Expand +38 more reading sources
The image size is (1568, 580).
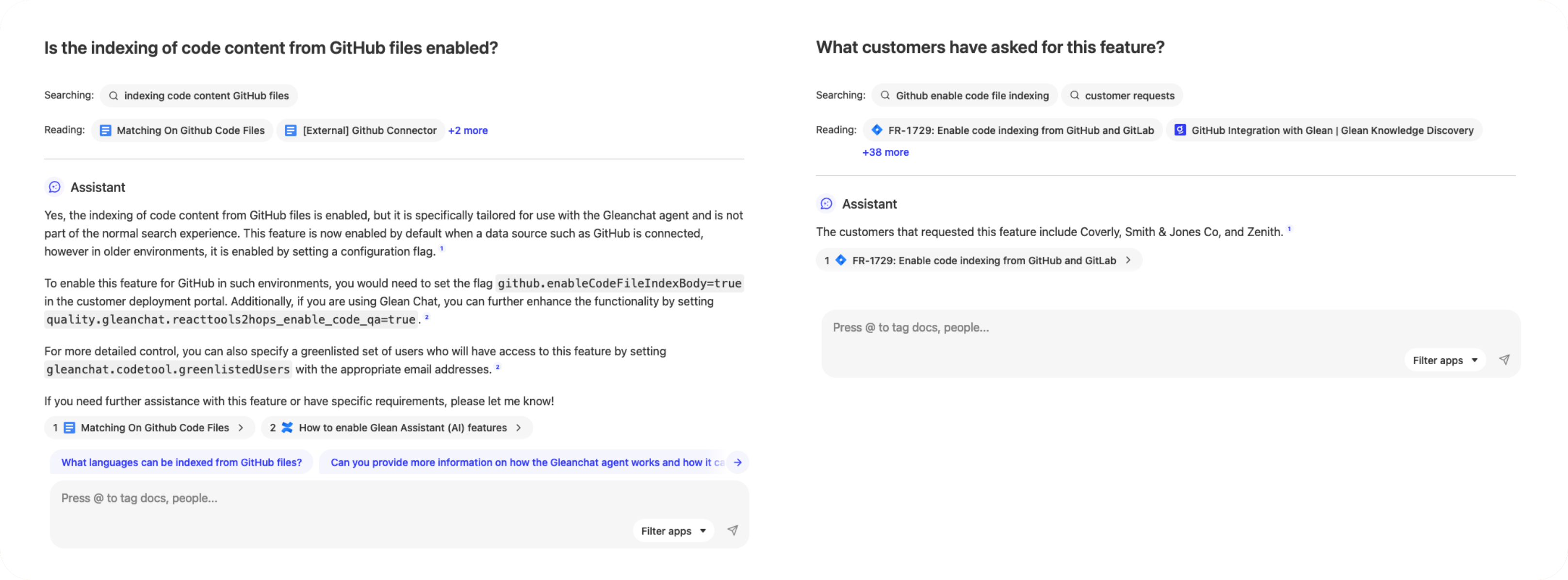point(885,152)
